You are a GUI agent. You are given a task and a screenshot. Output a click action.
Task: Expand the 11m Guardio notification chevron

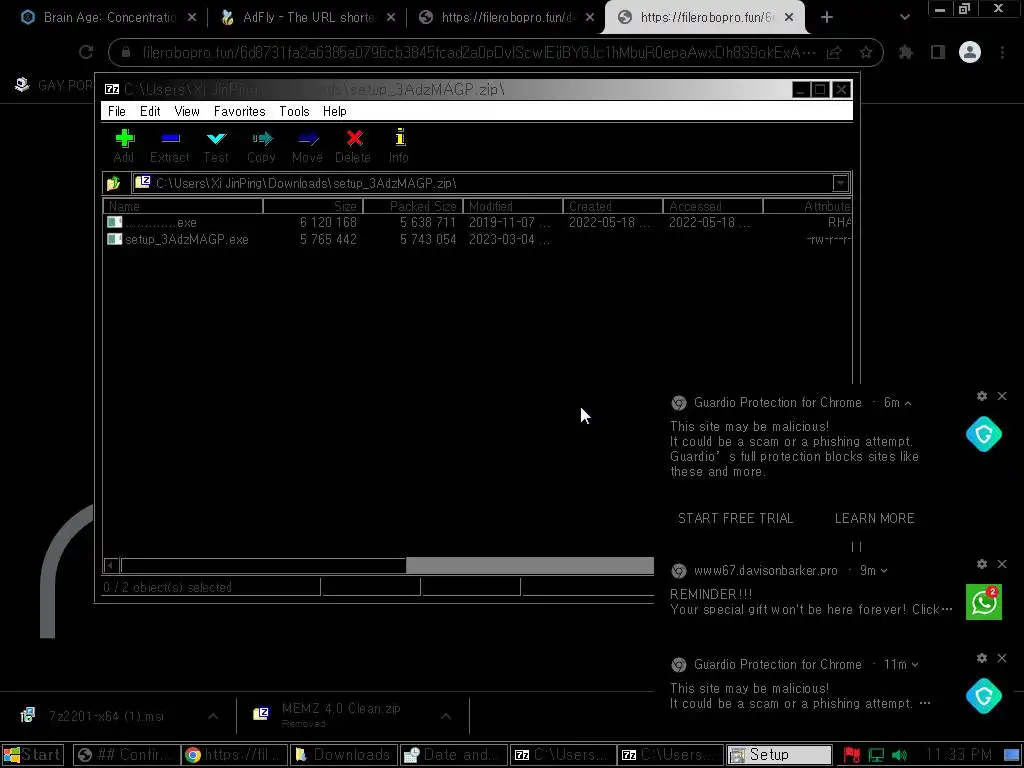click(x=914, y=665)
